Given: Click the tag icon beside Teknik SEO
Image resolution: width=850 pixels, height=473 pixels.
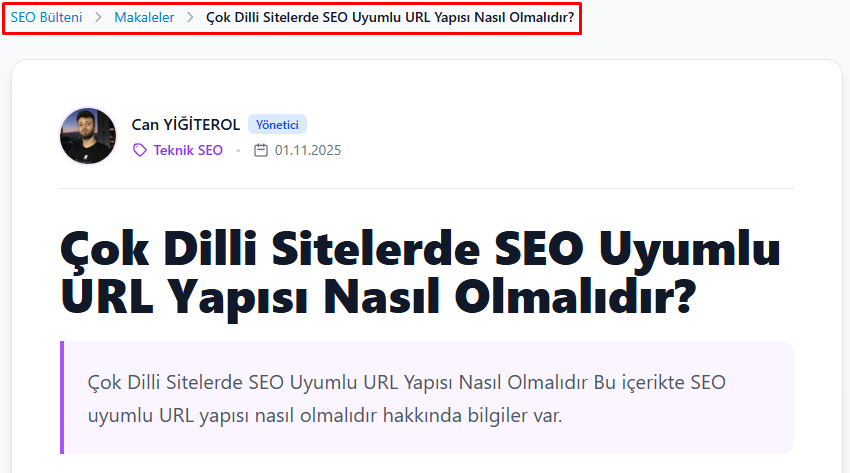Looking at the screenshot, I should point(140,150).
